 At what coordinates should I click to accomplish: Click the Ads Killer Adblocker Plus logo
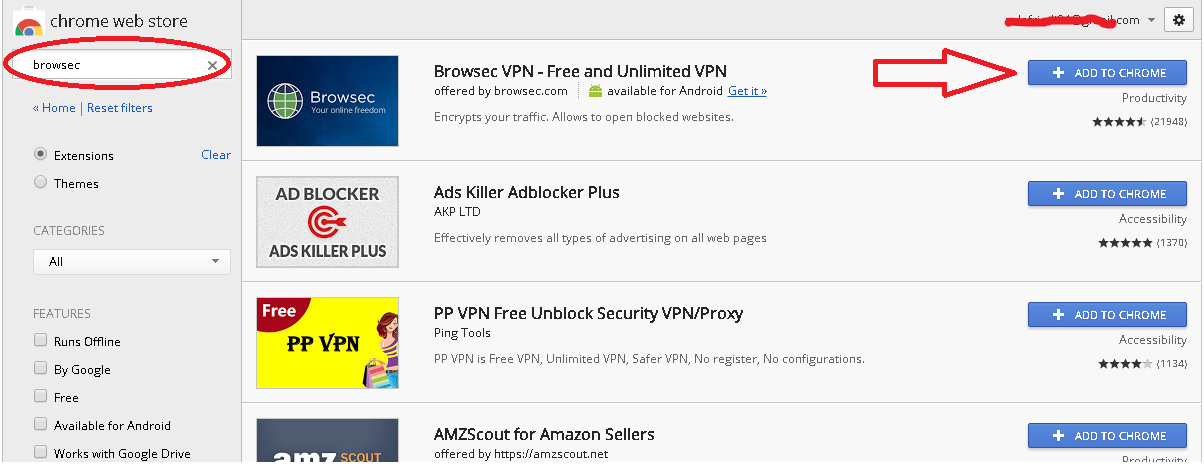pyautogui.click(x=327, y=222)
